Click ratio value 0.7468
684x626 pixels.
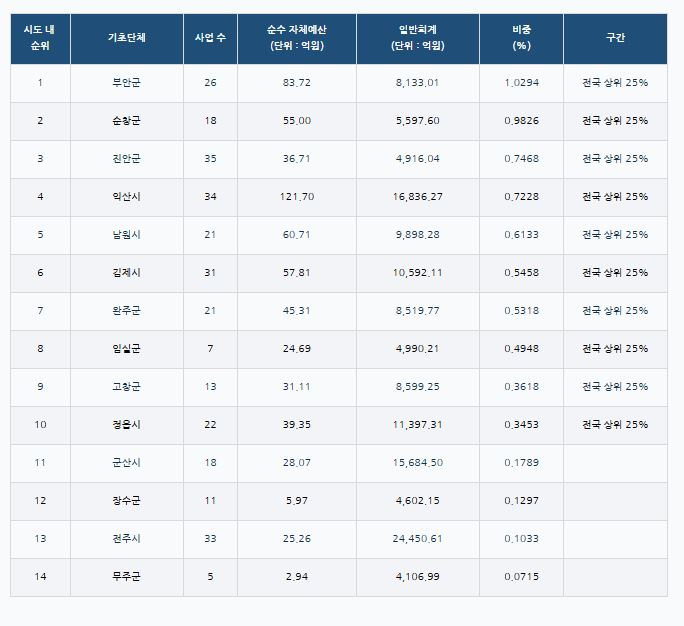[521, 159]
